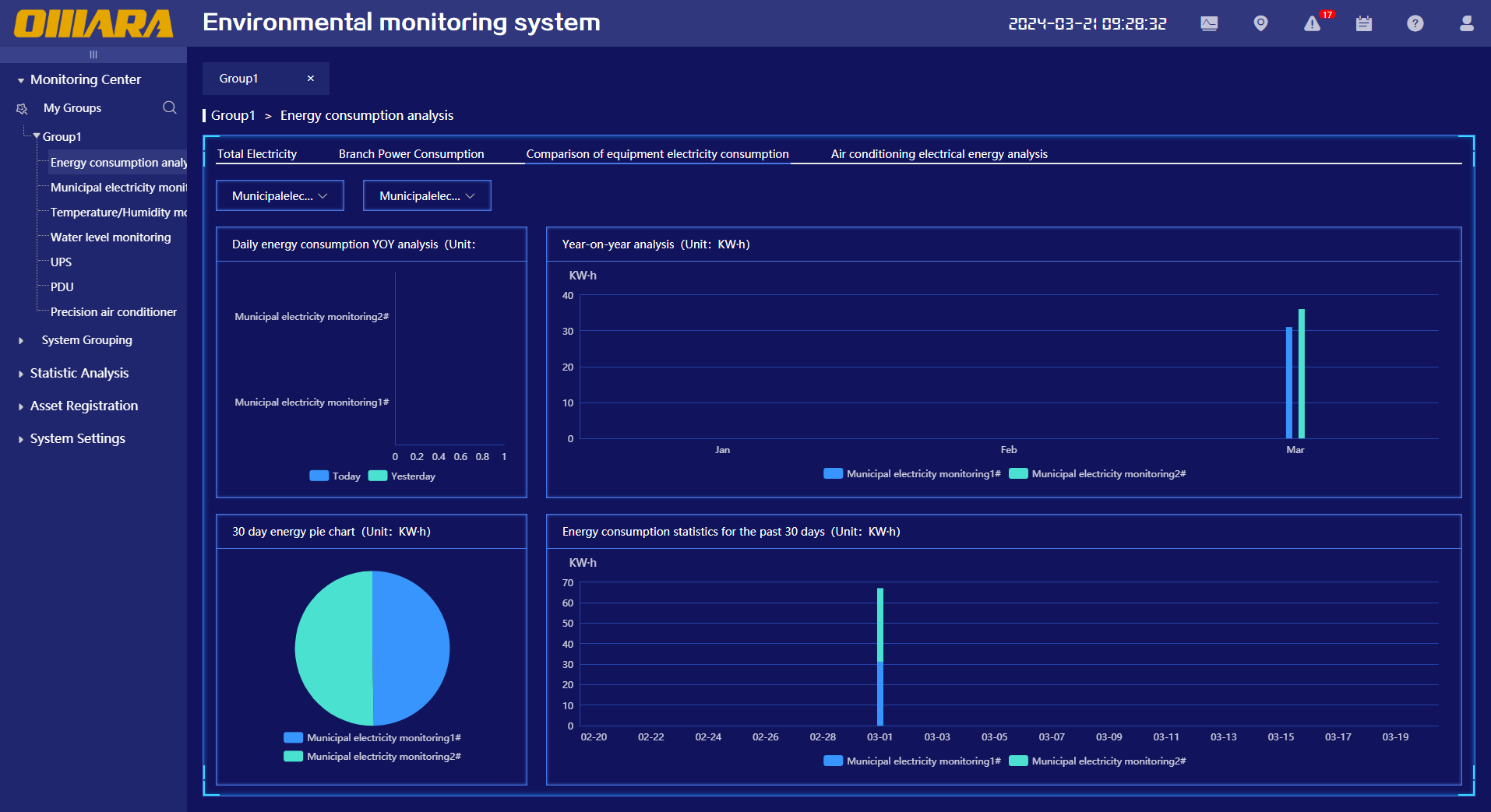Expand the Statistic Analysis section

pyautogui.click(x=79, y=373)
